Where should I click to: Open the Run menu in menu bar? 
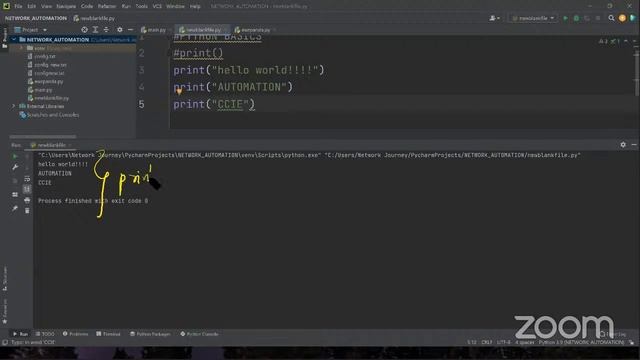coord(126,6)
